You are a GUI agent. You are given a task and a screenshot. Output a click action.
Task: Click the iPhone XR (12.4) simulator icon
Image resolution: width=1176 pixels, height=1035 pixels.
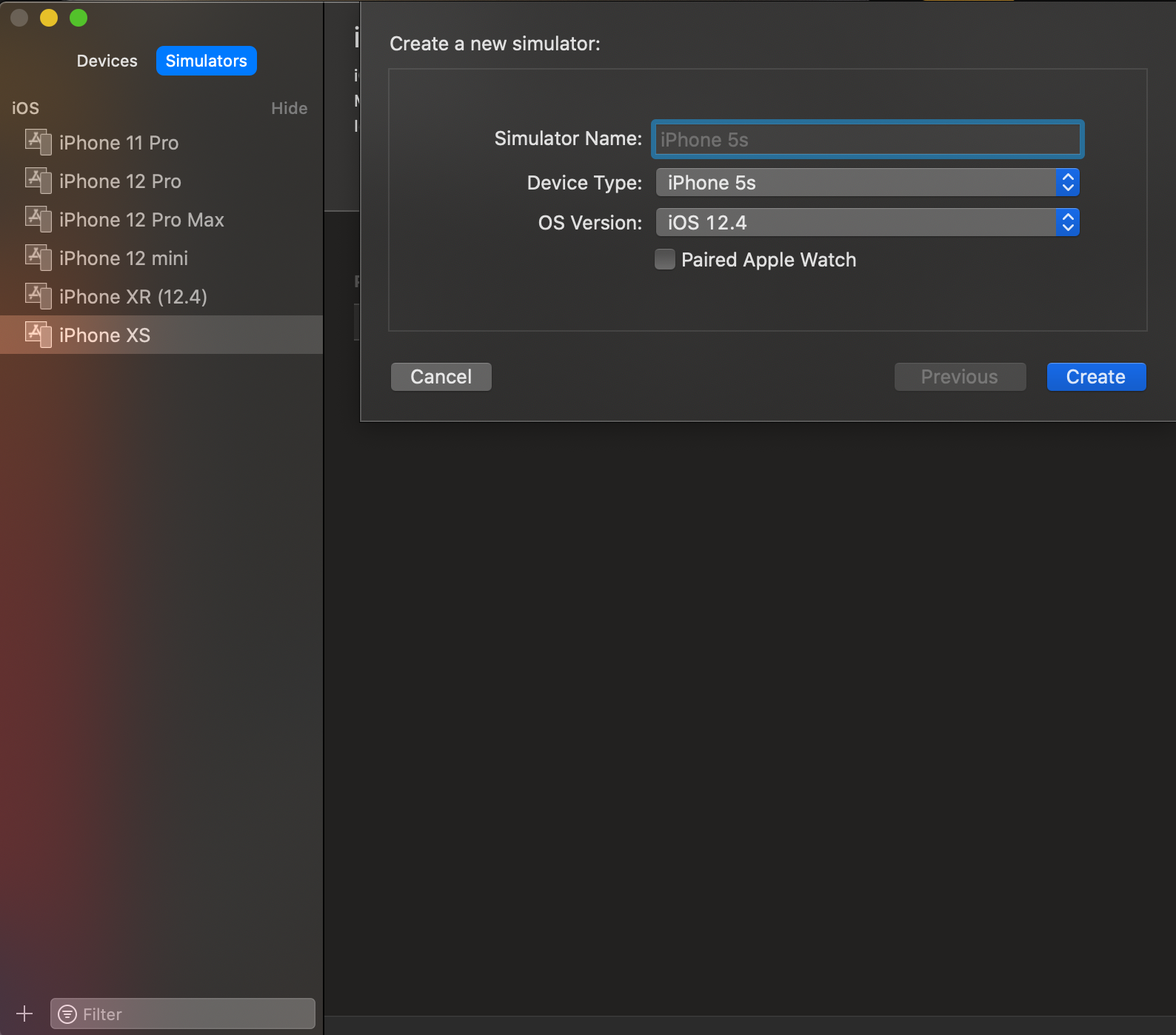38,296
